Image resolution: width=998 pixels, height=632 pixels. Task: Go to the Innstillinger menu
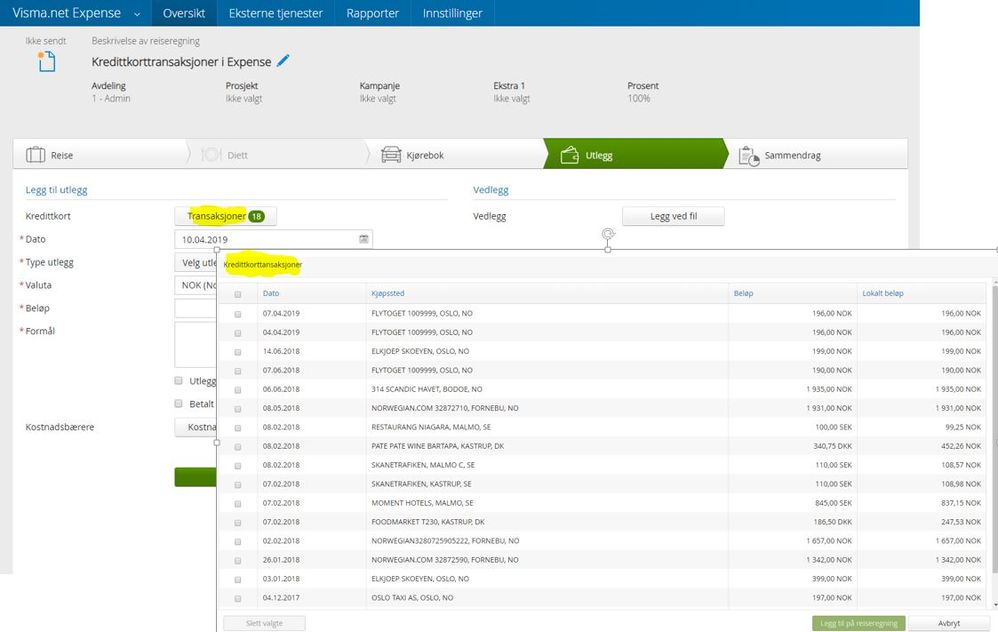pyautogui.click(x=452, y=14)
